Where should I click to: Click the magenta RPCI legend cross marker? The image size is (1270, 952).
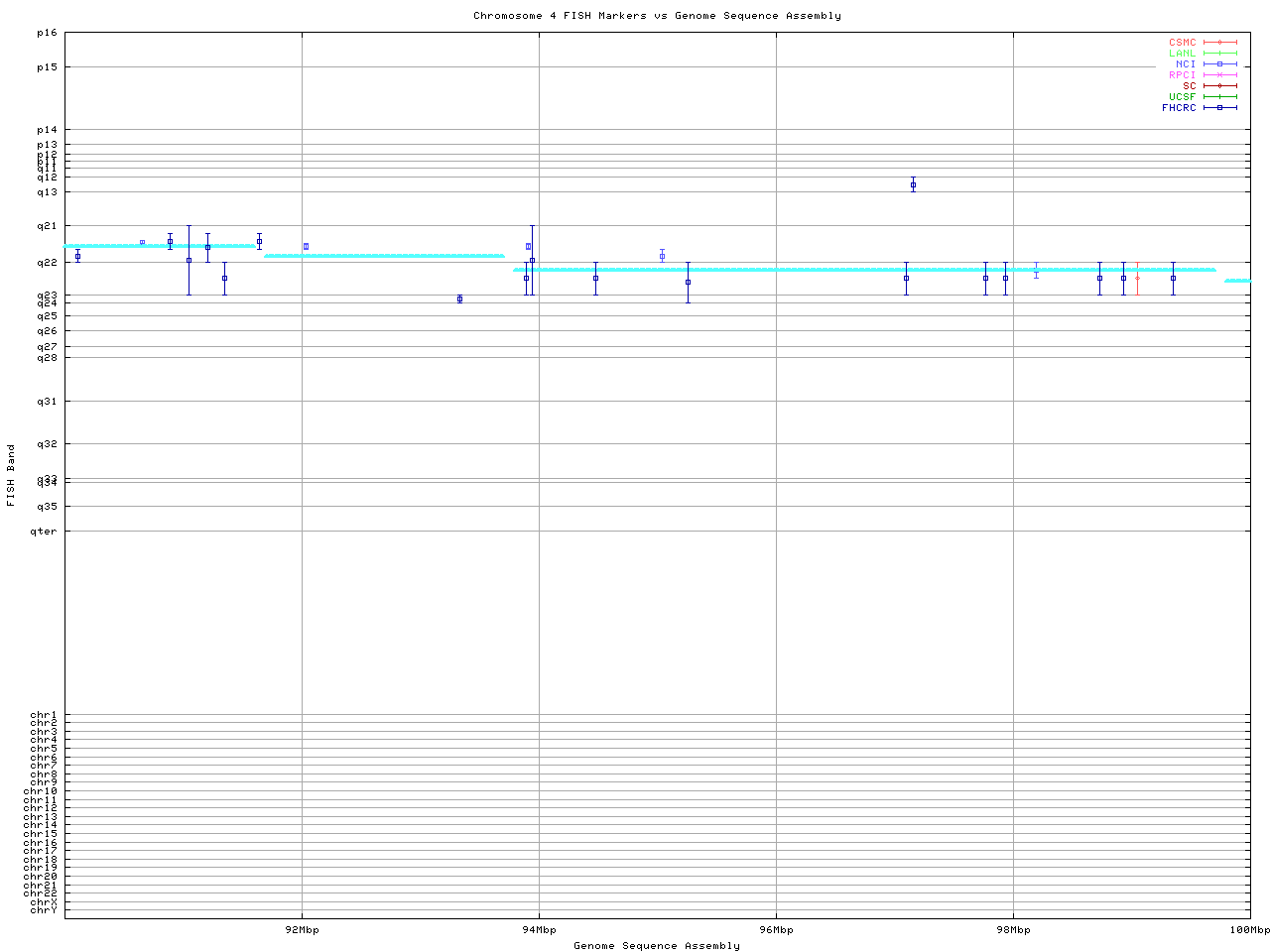click(1219, 75)
